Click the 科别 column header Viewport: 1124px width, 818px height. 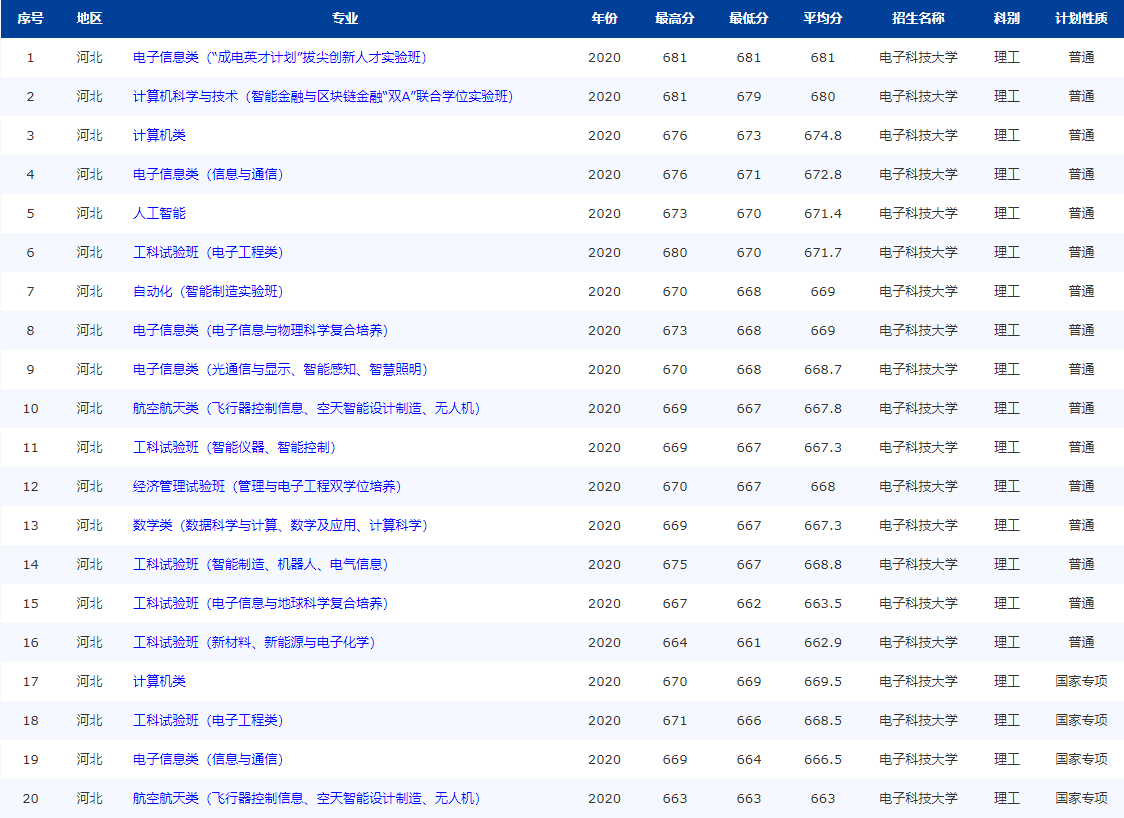pyautogui.click(x=1006, y=19)
